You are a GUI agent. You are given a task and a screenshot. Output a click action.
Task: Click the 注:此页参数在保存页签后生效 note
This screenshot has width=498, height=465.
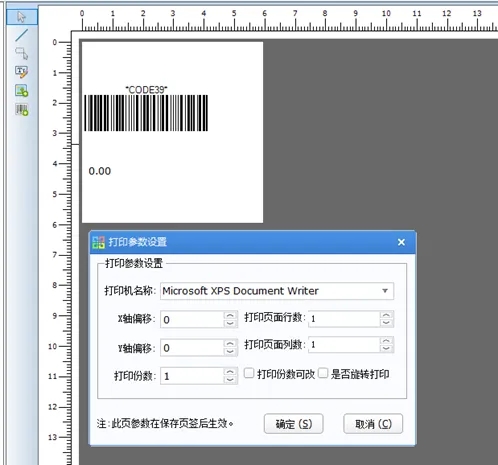point(165,424)
